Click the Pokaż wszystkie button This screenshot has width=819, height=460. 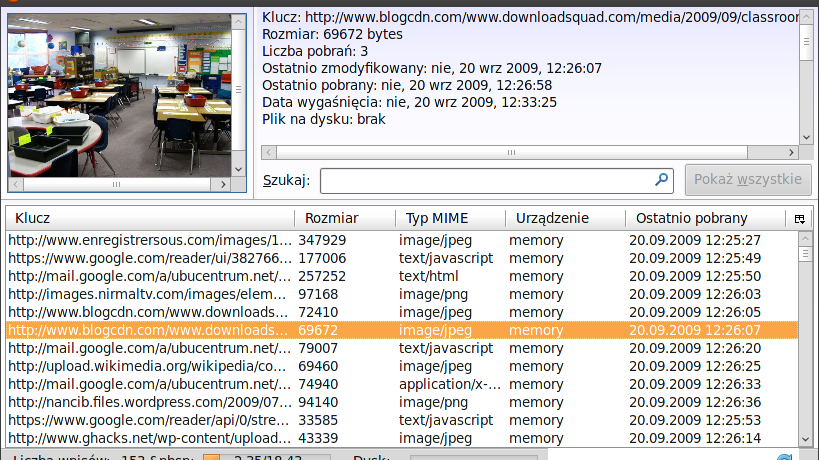pyautogui.click(x=748, y=180)
